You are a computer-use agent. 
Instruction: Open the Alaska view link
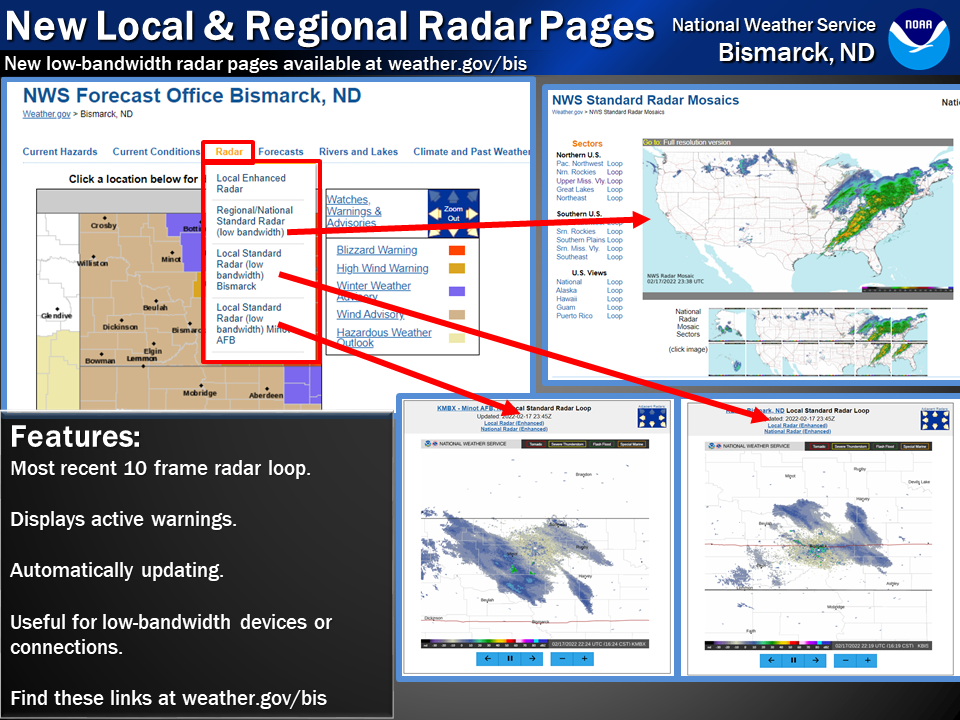(x=566, y=291)
